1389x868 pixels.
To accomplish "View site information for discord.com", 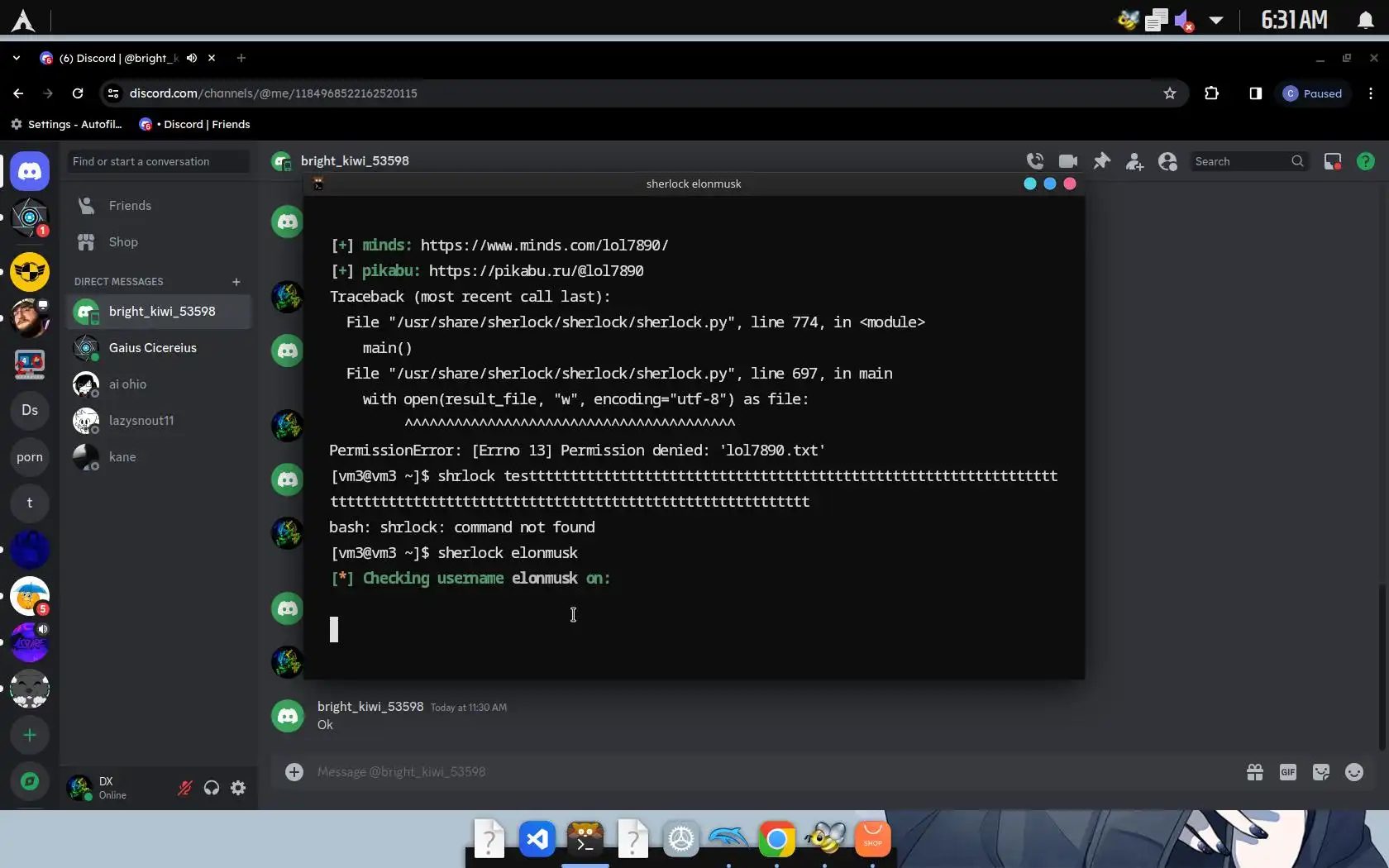I will (x=113, y=93).
